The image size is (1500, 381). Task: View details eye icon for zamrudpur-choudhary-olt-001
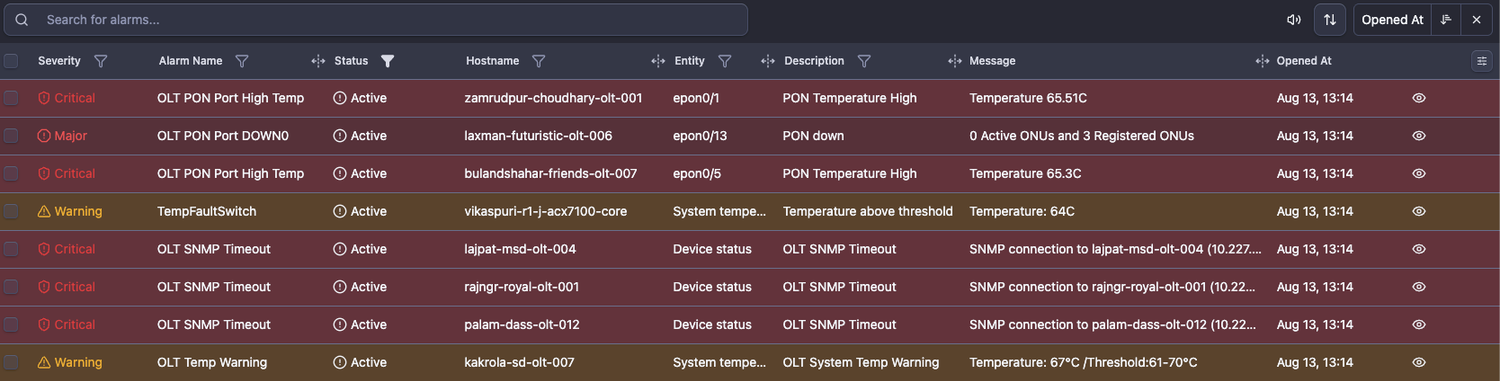pos(1418,98)
